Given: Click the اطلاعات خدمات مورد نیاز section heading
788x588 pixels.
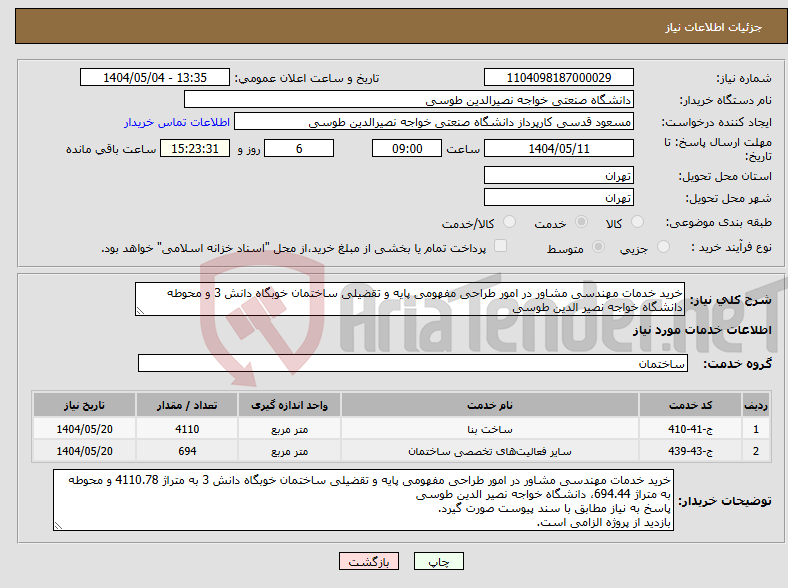Looking at the screenshot, I should click(x=702, y=330).
